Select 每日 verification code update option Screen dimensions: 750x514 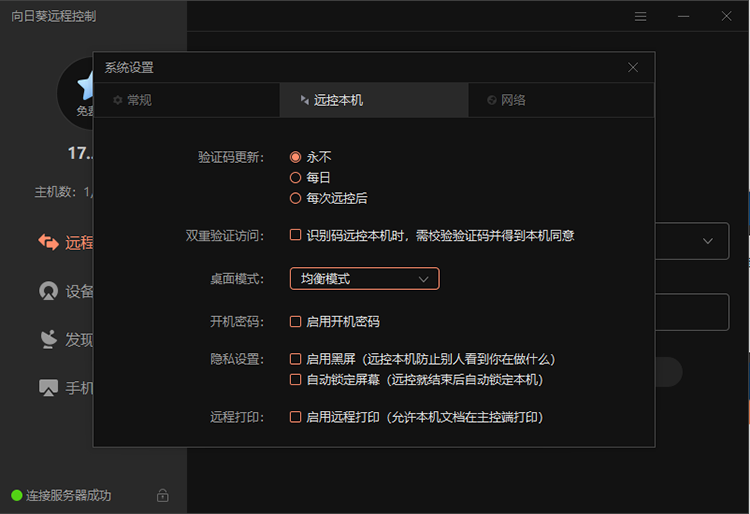(x=295, y=177)
